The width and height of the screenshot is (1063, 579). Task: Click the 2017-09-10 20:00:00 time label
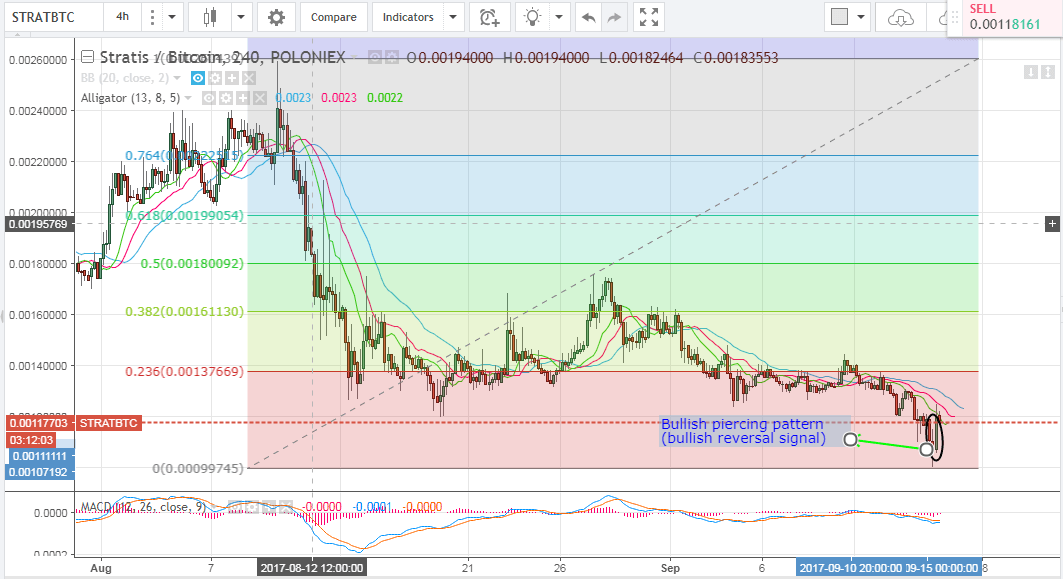coord(851,568)
